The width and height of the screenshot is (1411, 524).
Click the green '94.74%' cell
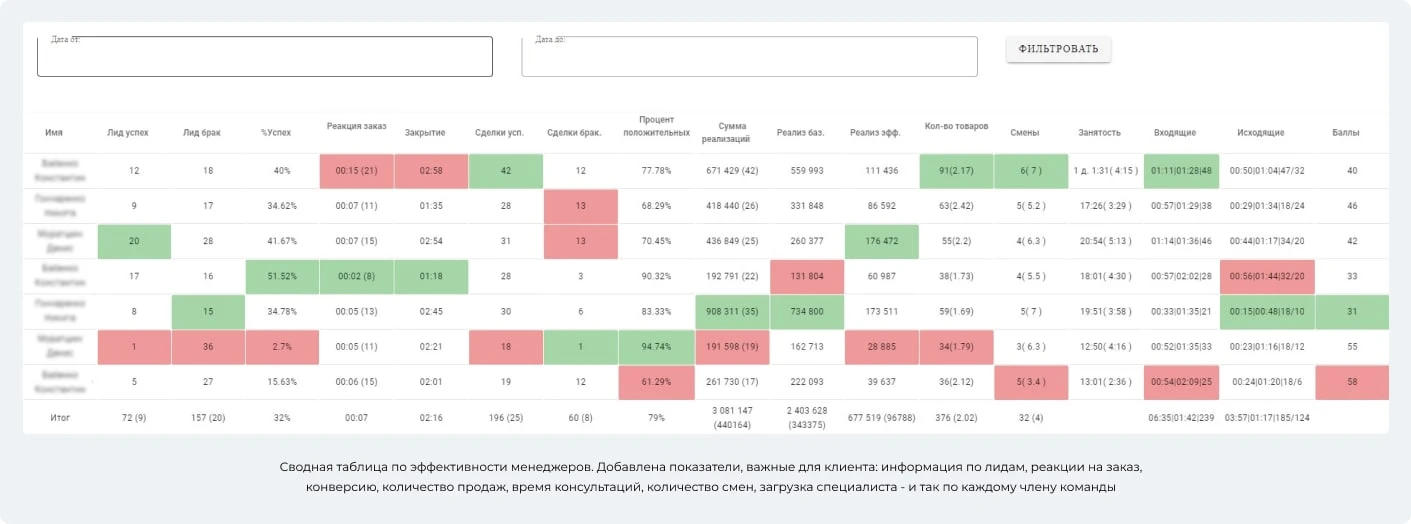point(656,347)
